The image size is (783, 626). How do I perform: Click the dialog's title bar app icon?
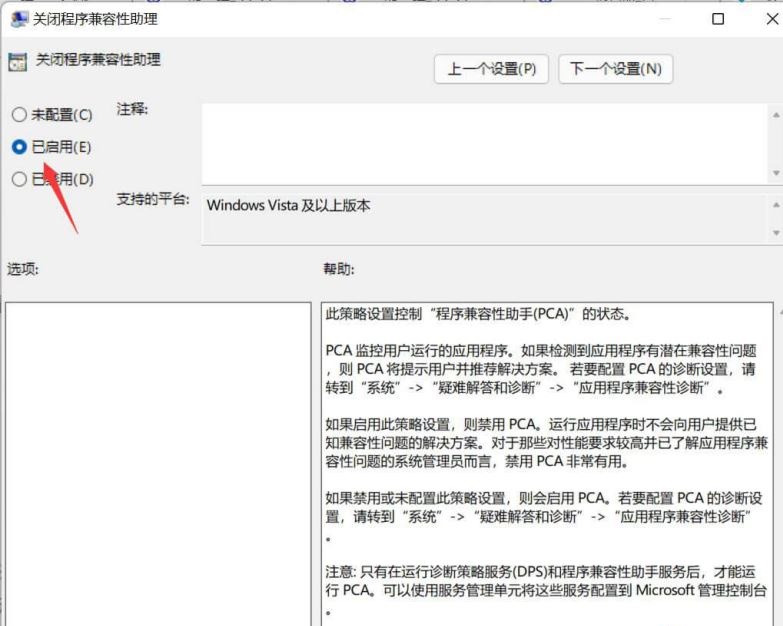[18, 19]
